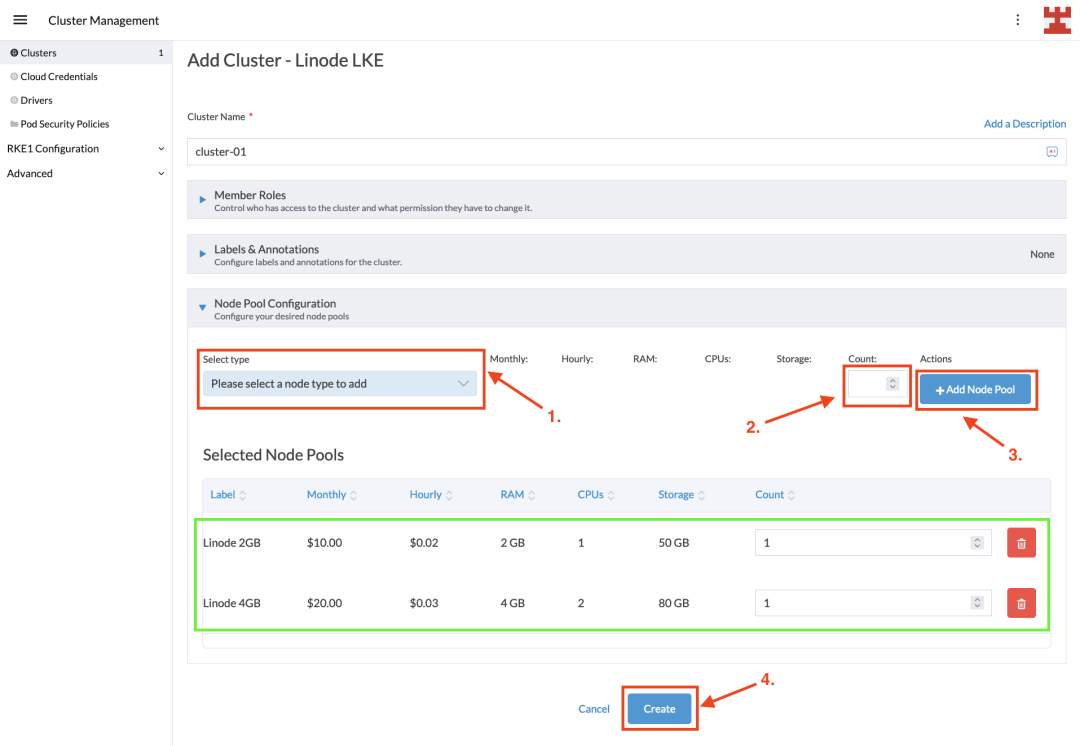
Task: Adjust the Linode 2GB count stepper
Action: coord(976,543)
